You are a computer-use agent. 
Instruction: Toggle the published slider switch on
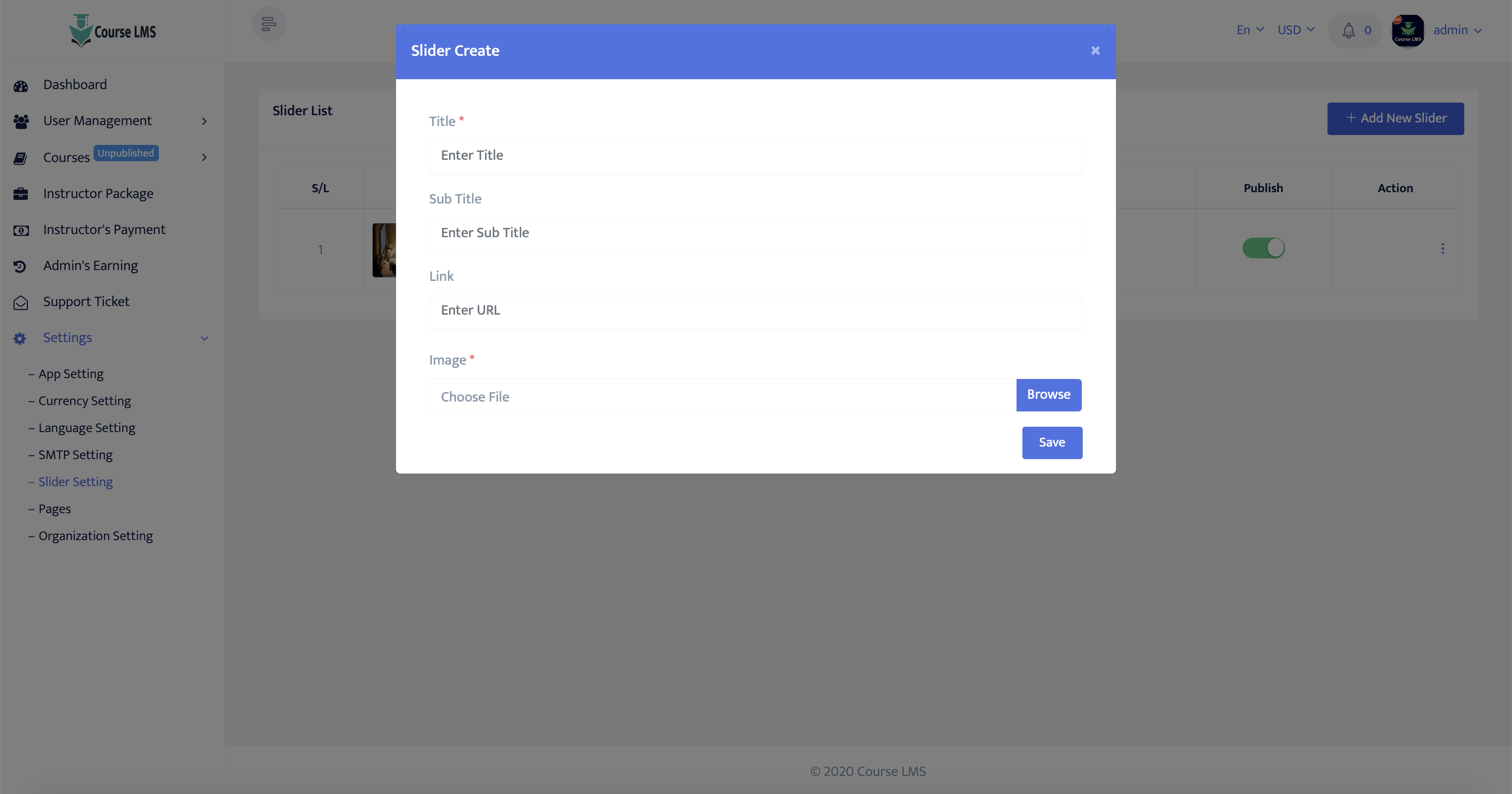(x=1263, y=248)
